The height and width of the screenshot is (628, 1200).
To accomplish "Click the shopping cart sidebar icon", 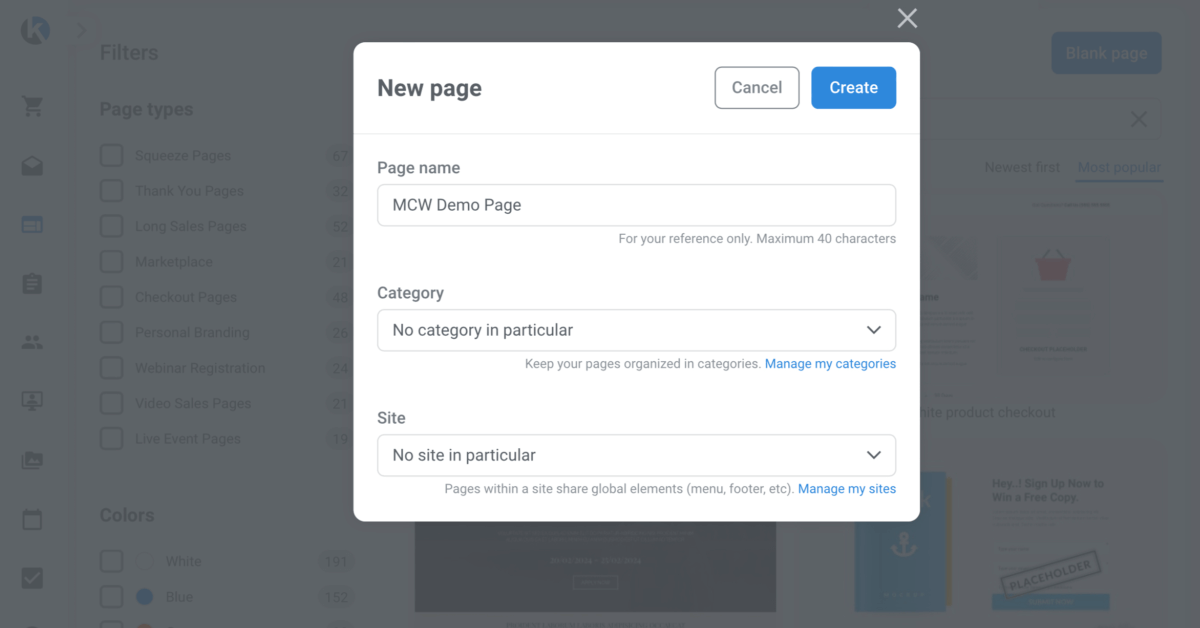I will tap(32, 107).
